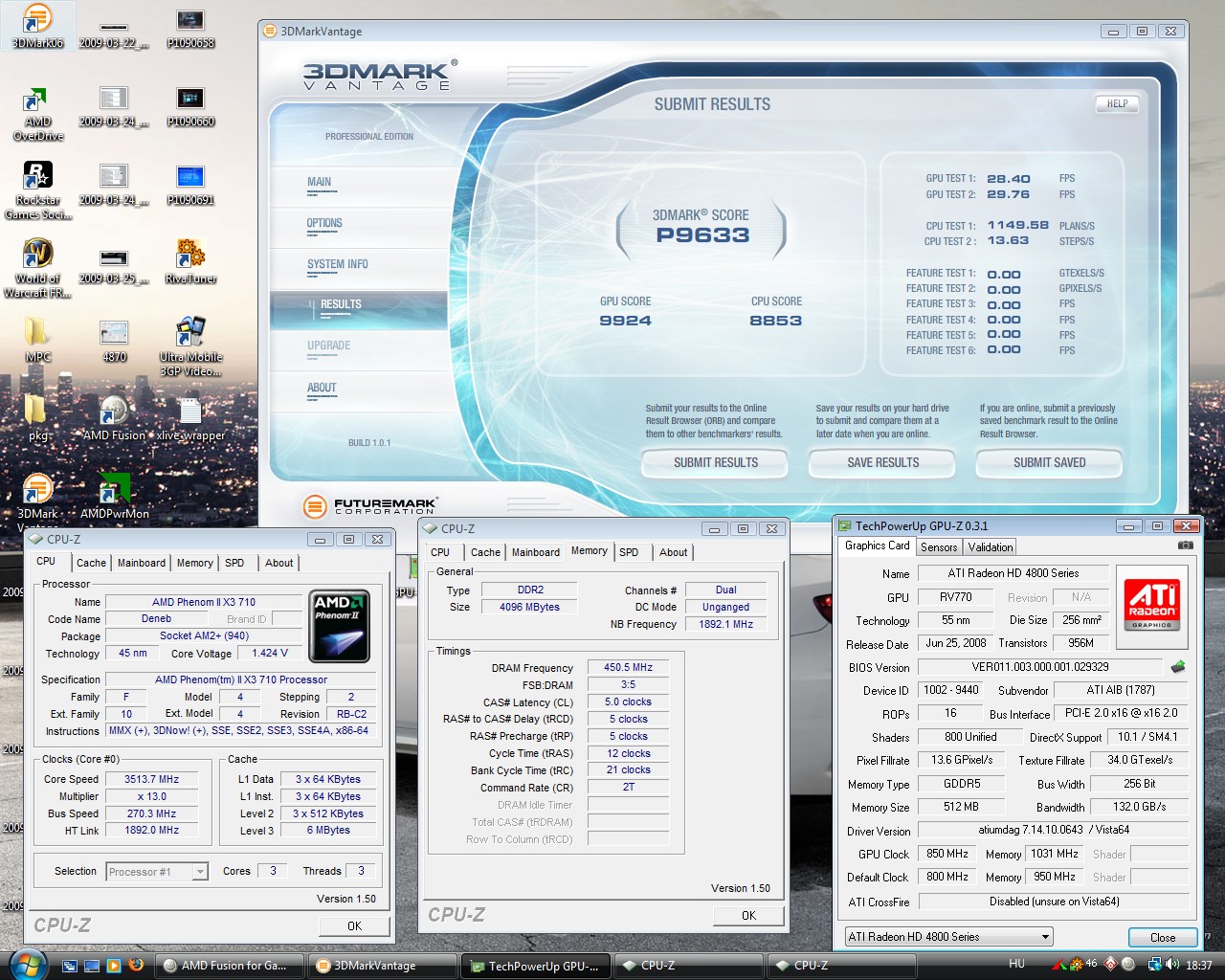Open the AMD Fusion desktop shortcut
The height and width of the screenshot is (980, 1225).
click(114, 418)
